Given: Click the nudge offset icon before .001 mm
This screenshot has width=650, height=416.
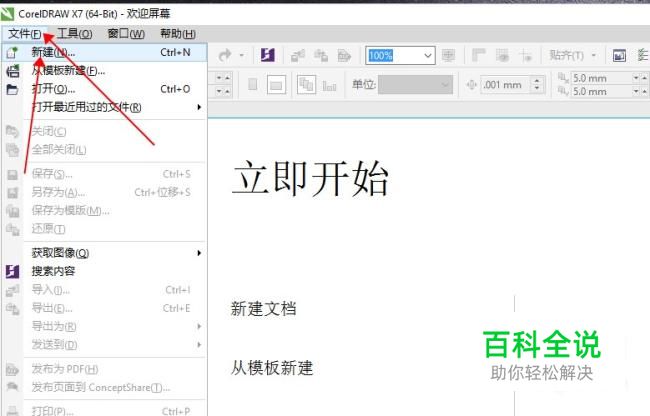Looking at the screenshot, I should point(471,85).
